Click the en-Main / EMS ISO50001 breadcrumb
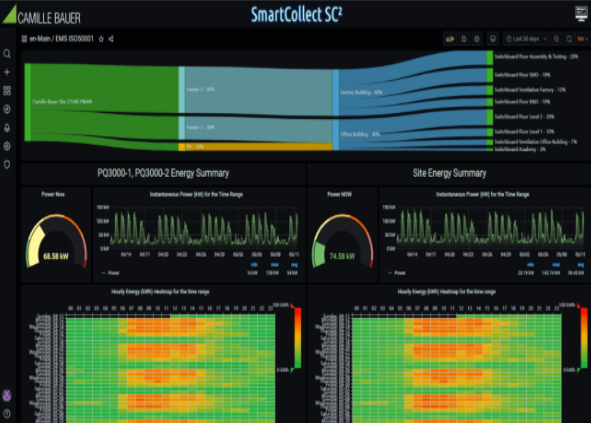 tap(61, 39)
